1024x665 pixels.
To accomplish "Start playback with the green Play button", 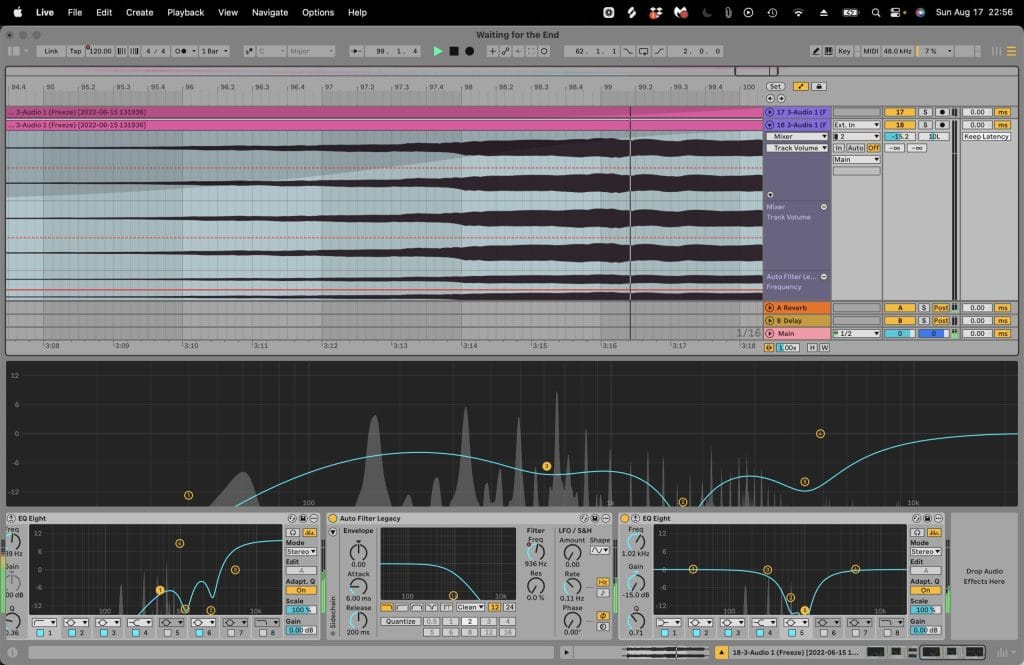I will pos(438,51).
